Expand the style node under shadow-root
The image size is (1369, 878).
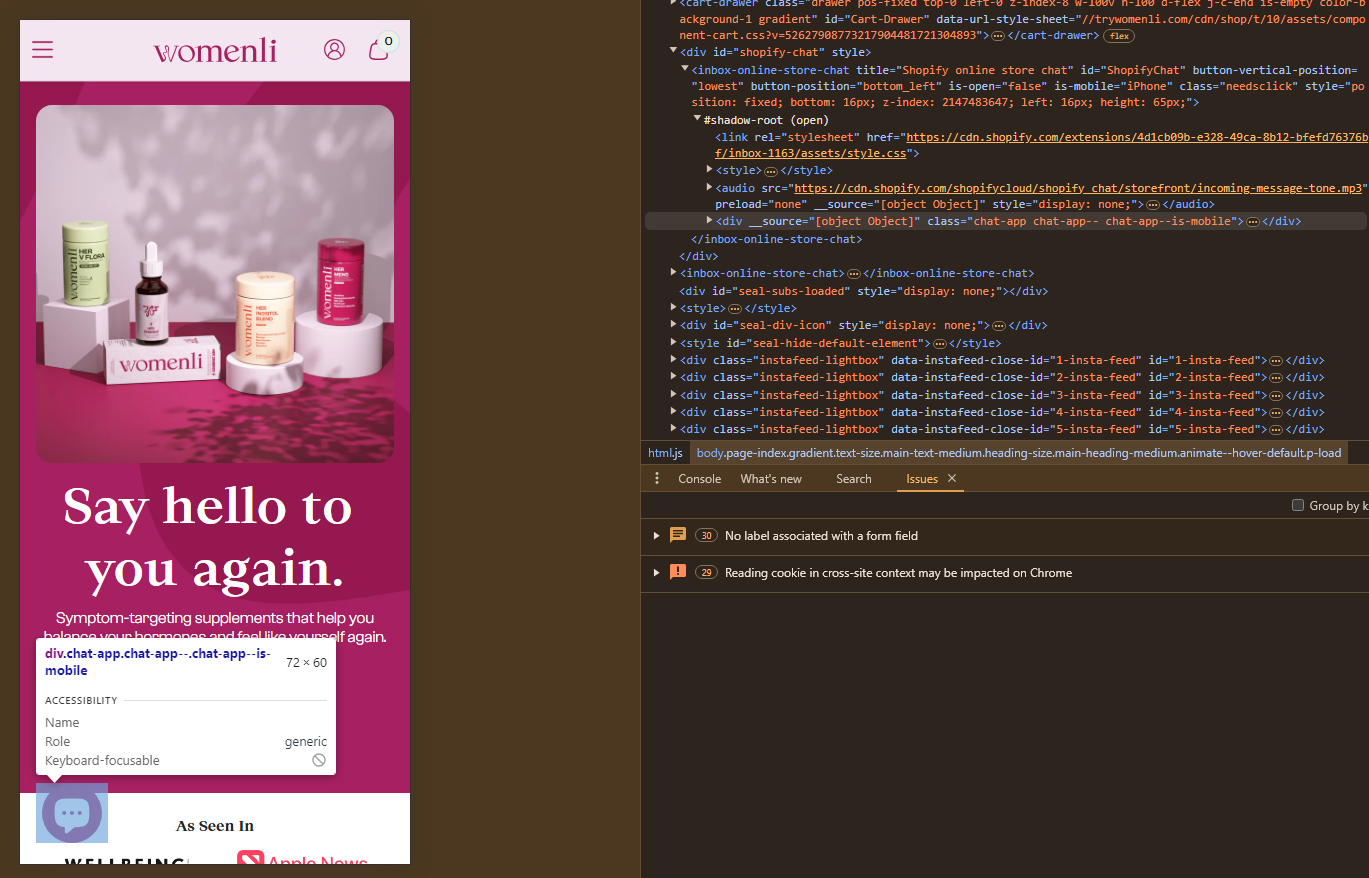[709, 170]
